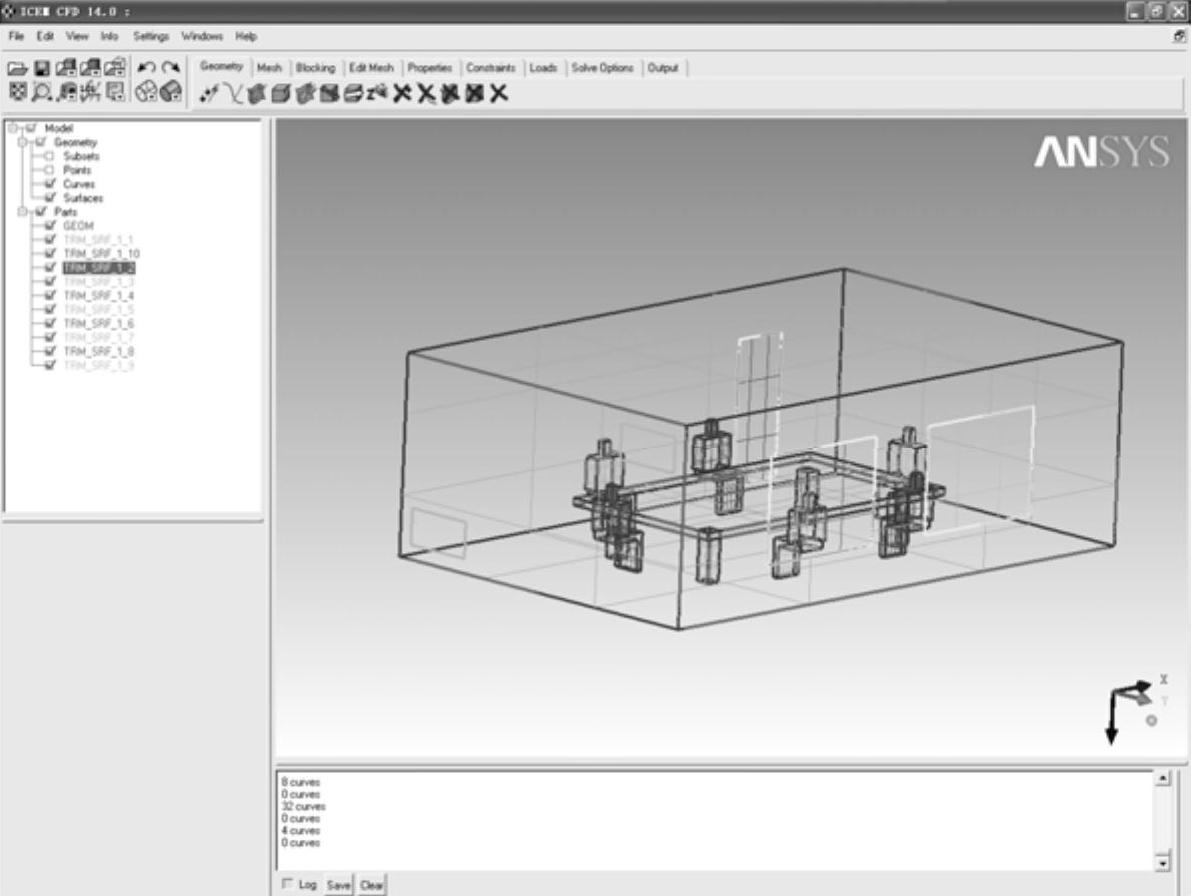Switch to the Blocking tab
This screenshot has width=1191, height=896.
click(x=315, y=68)
